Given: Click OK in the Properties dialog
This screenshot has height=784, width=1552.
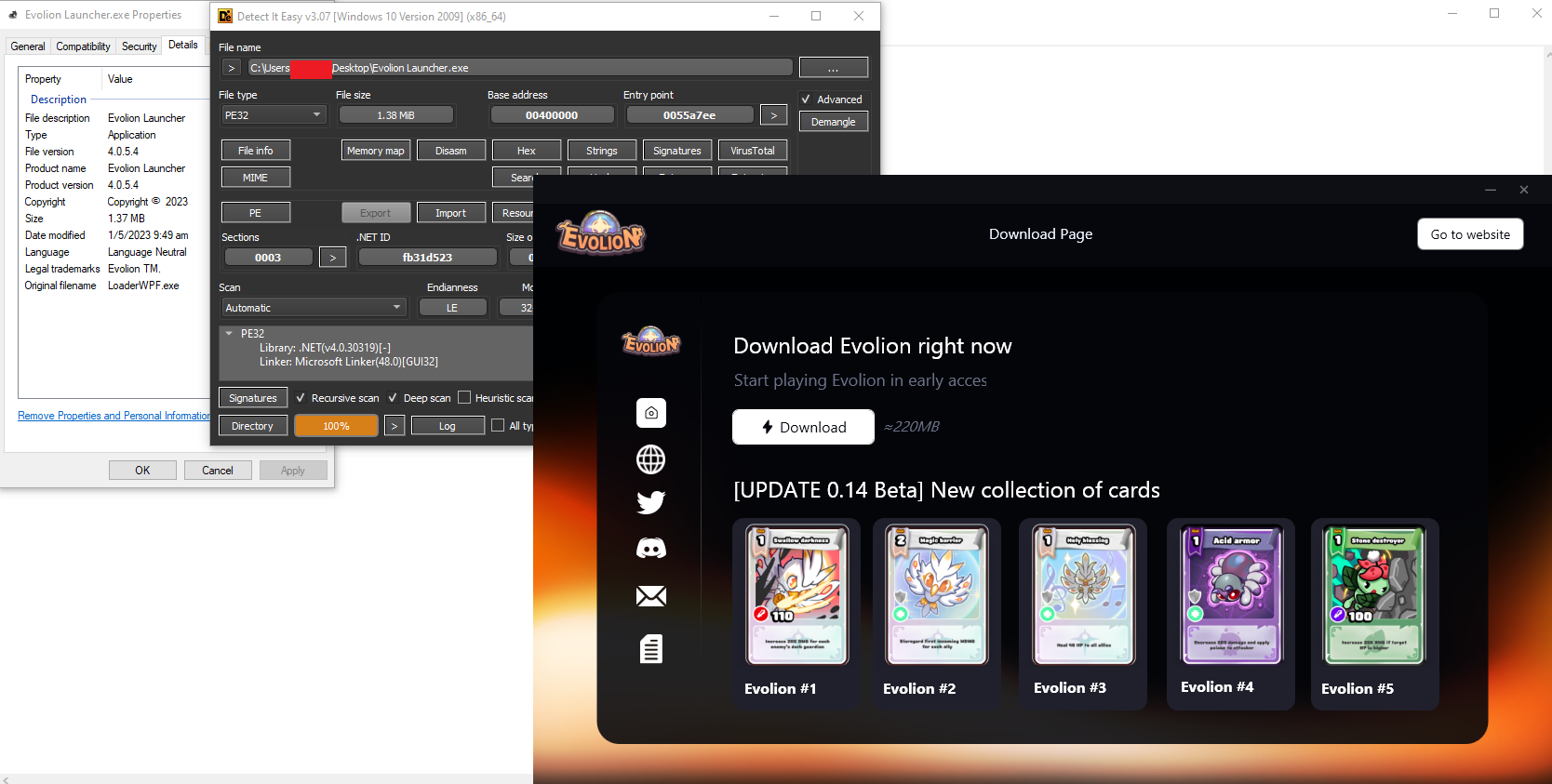Looking at the screenshot, I should click(142, 471).
